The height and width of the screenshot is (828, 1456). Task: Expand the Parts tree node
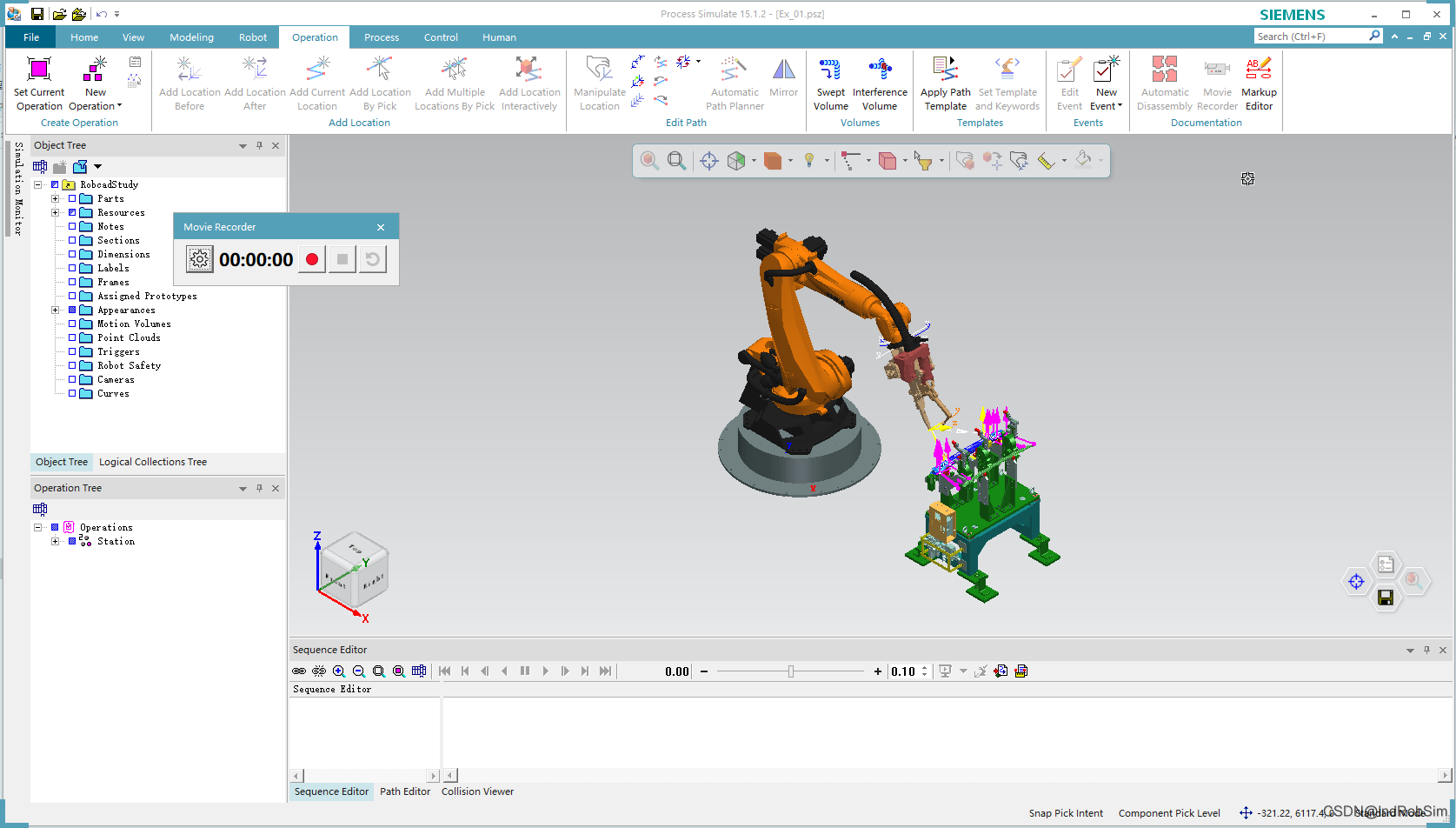click(56, 198)
